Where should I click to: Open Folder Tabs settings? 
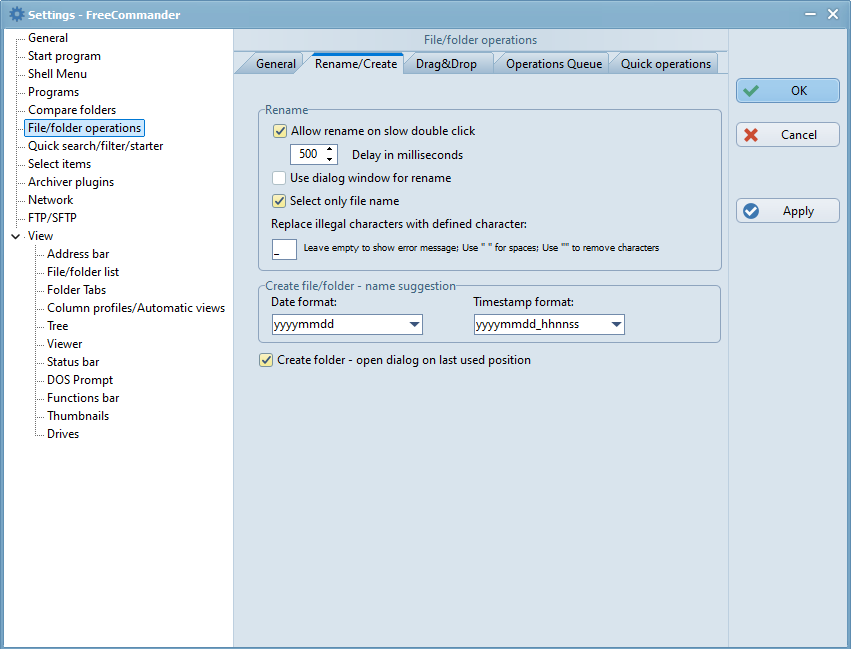[76, 290]
